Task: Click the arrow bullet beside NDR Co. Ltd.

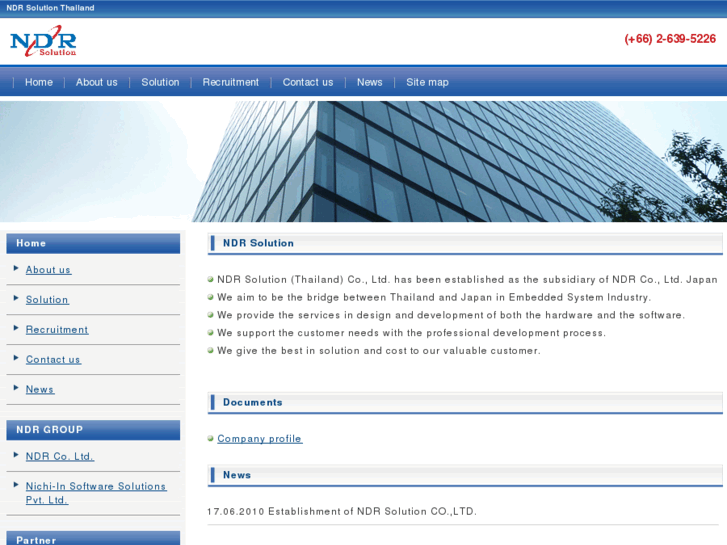Action: 16,455
